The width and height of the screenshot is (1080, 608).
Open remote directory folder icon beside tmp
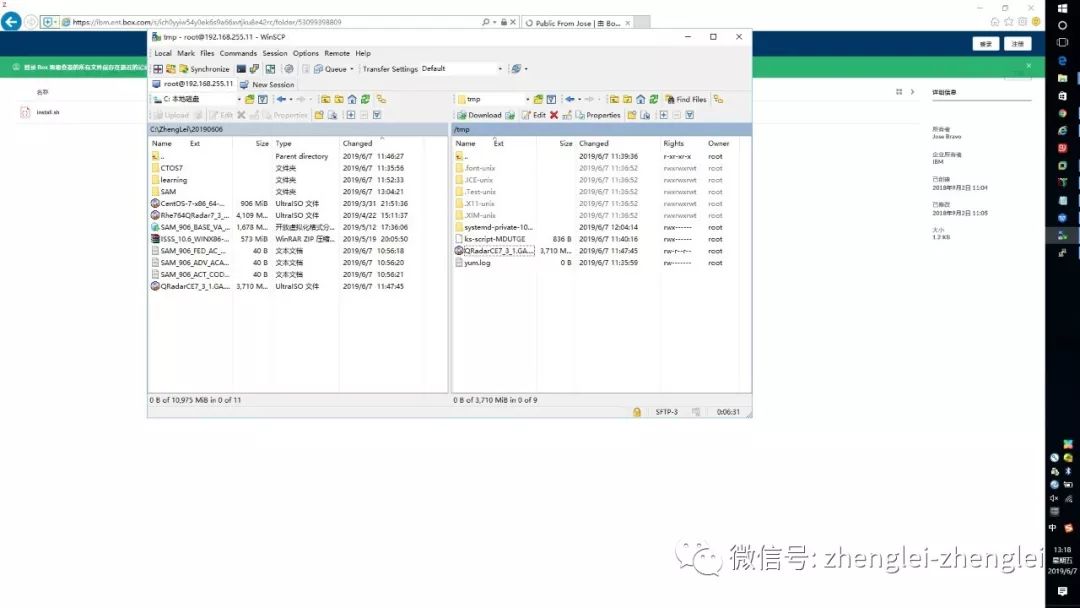(x=538, y=99)
